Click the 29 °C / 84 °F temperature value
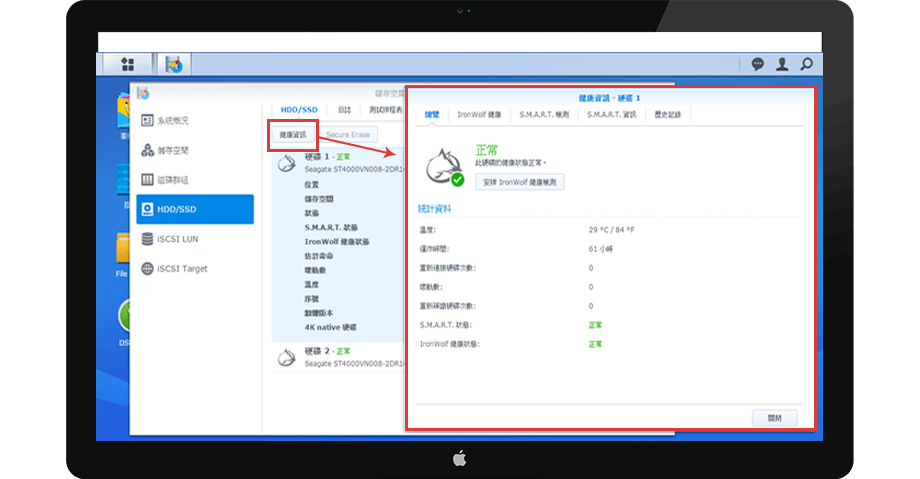This screenshot has height=479, width=920. [611, 230]
